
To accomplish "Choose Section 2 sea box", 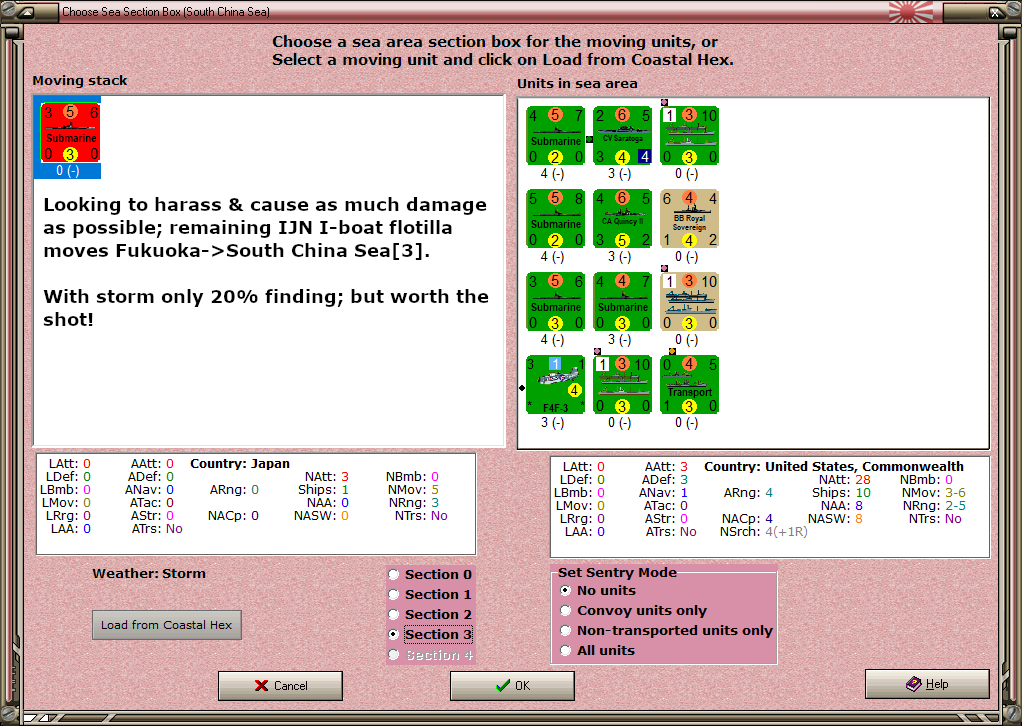I will tap(430, 615).
